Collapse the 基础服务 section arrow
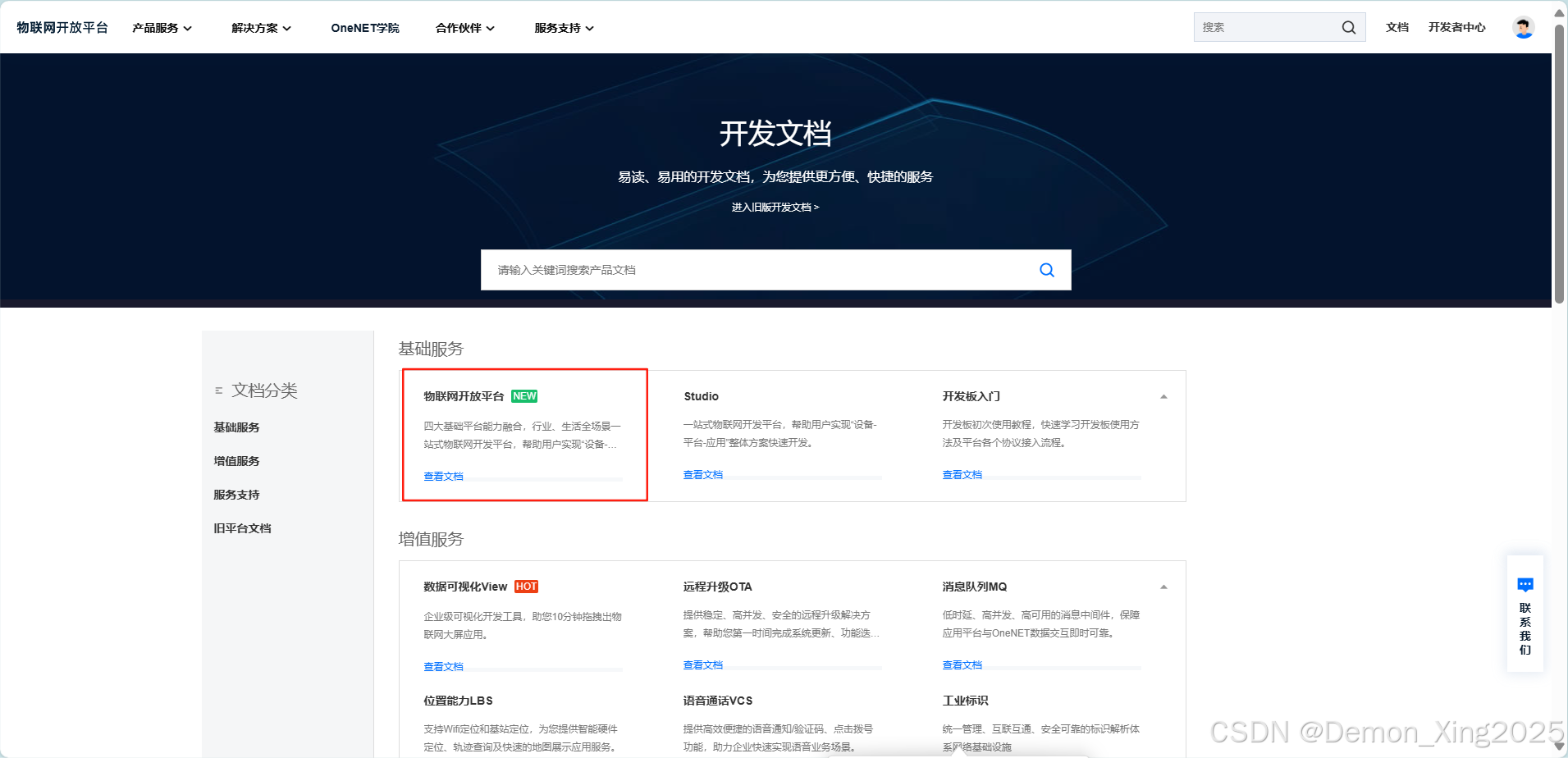Screen dimensions: 1568x758 click(1163, 397)
